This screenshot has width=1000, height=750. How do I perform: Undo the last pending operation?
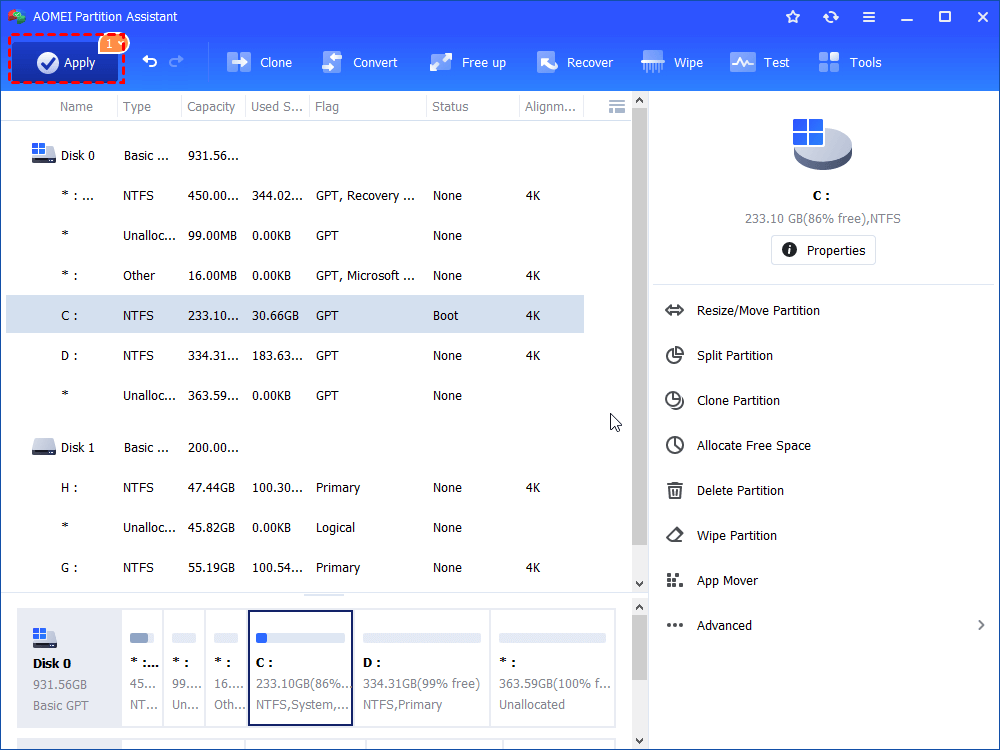(x=150, y=61)
